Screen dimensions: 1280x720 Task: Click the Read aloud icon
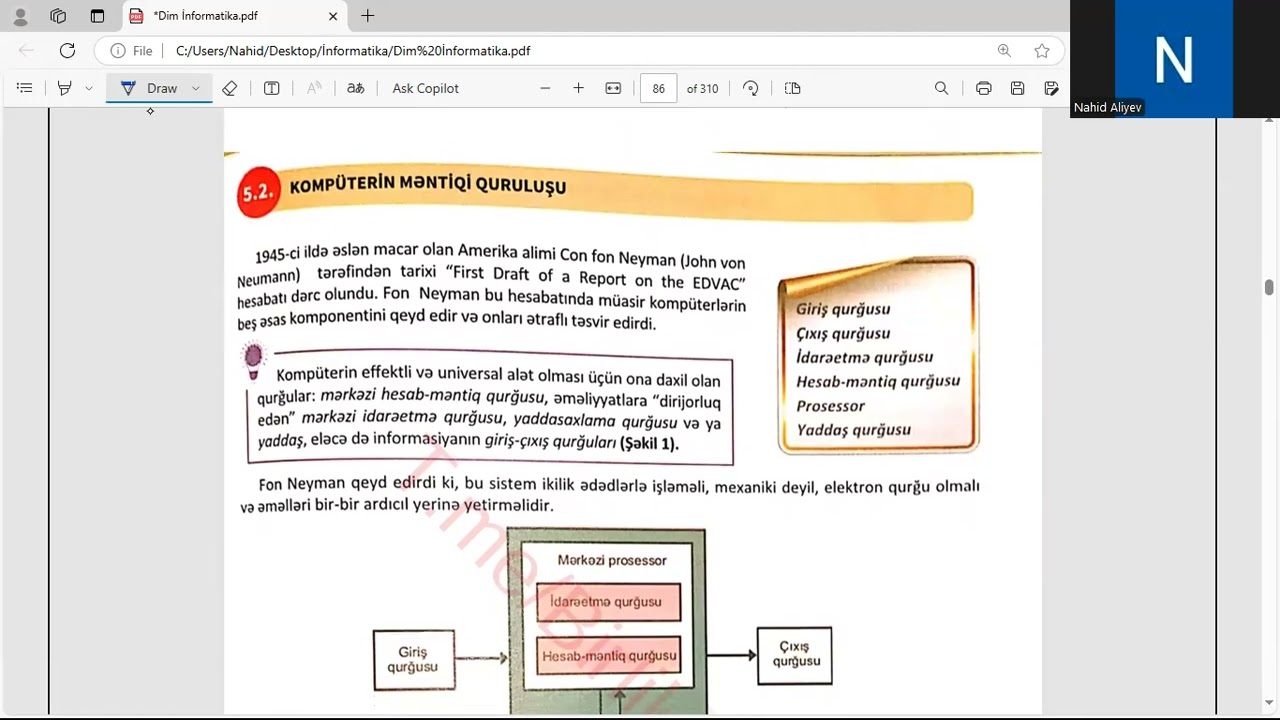314,88
